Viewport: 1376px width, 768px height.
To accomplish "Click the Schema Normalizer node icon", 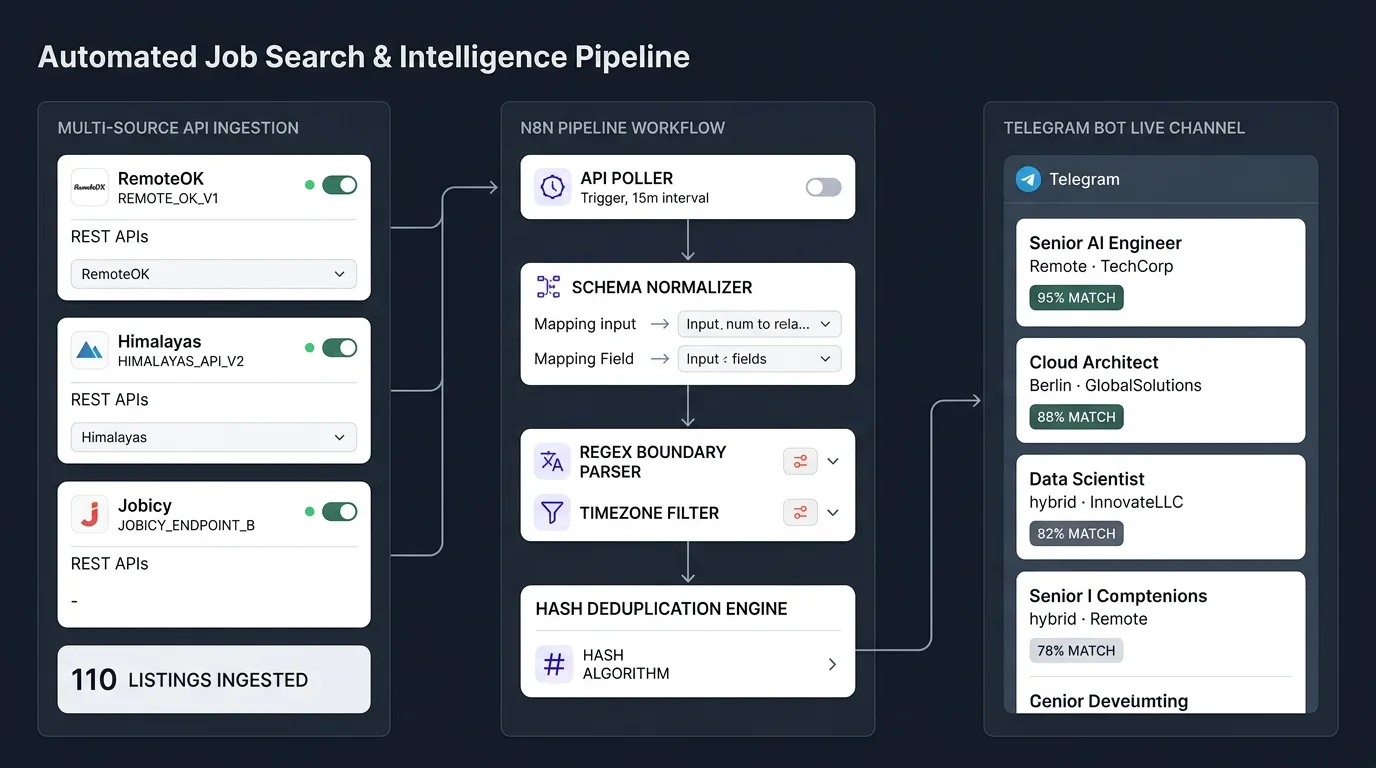I will pyautogui.click(x=548, y=287).
